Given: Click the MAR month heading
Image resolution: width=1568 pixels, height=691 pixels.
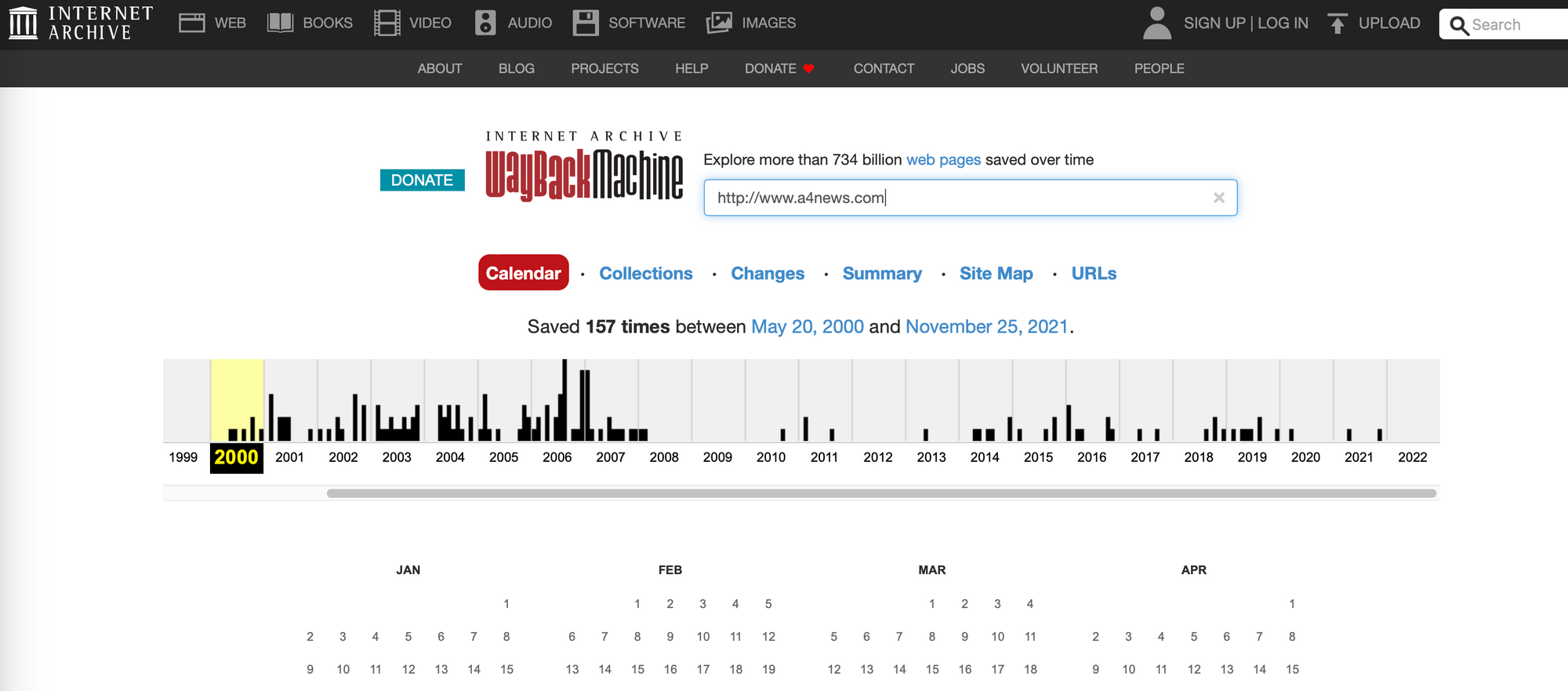Looking at the screenshot, I should 932,570.
